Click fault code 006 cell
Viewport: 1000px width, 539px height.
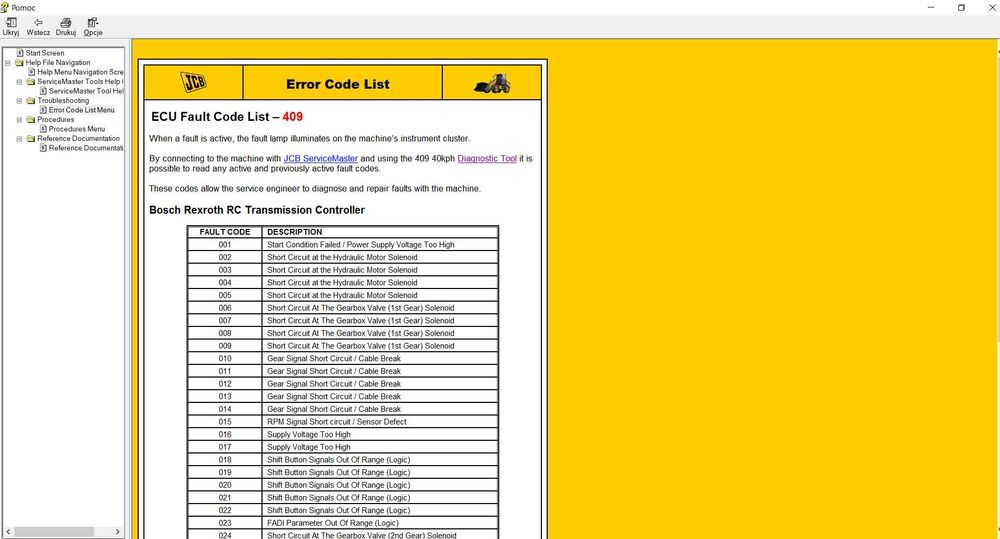225,308
